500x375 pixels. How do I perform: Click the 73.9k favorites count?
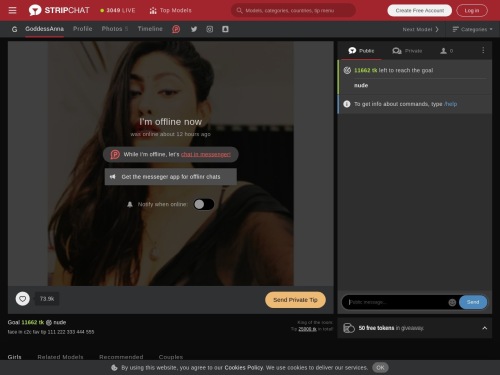[x=47, y=299]
